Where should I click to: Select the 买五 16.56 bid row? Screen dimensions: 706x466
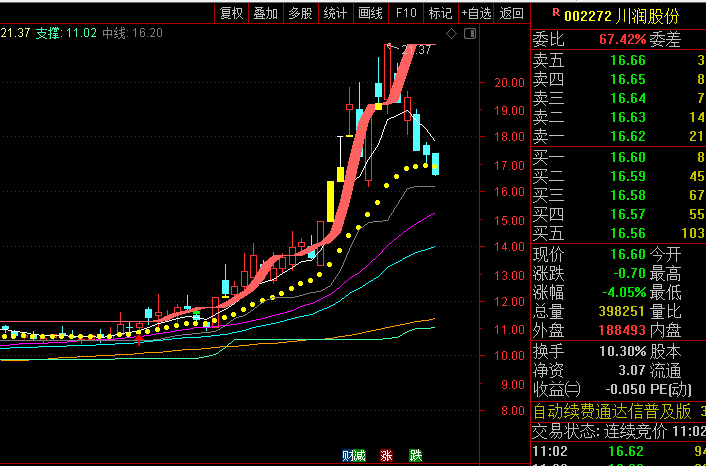[x=619, y=233]
